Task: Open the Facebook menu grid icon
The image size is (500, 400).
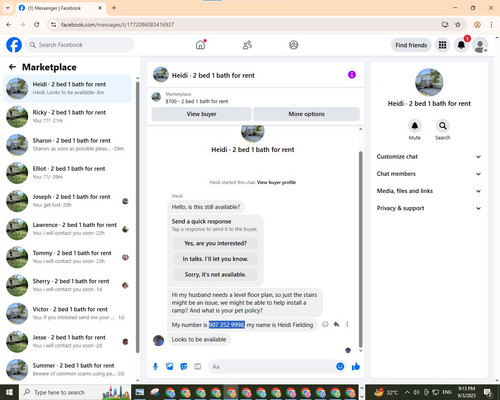Action: pos(442,45)
